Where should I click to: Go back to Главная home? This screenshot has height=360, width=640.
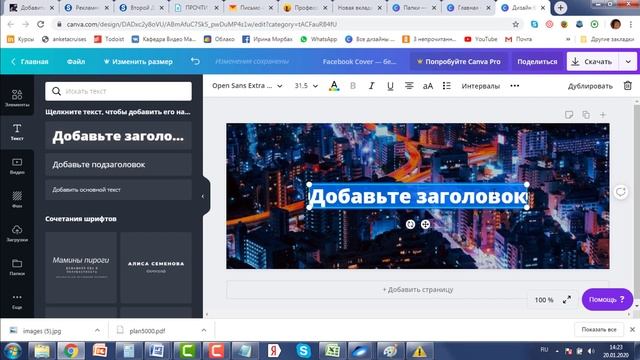[x=29, y=62]
